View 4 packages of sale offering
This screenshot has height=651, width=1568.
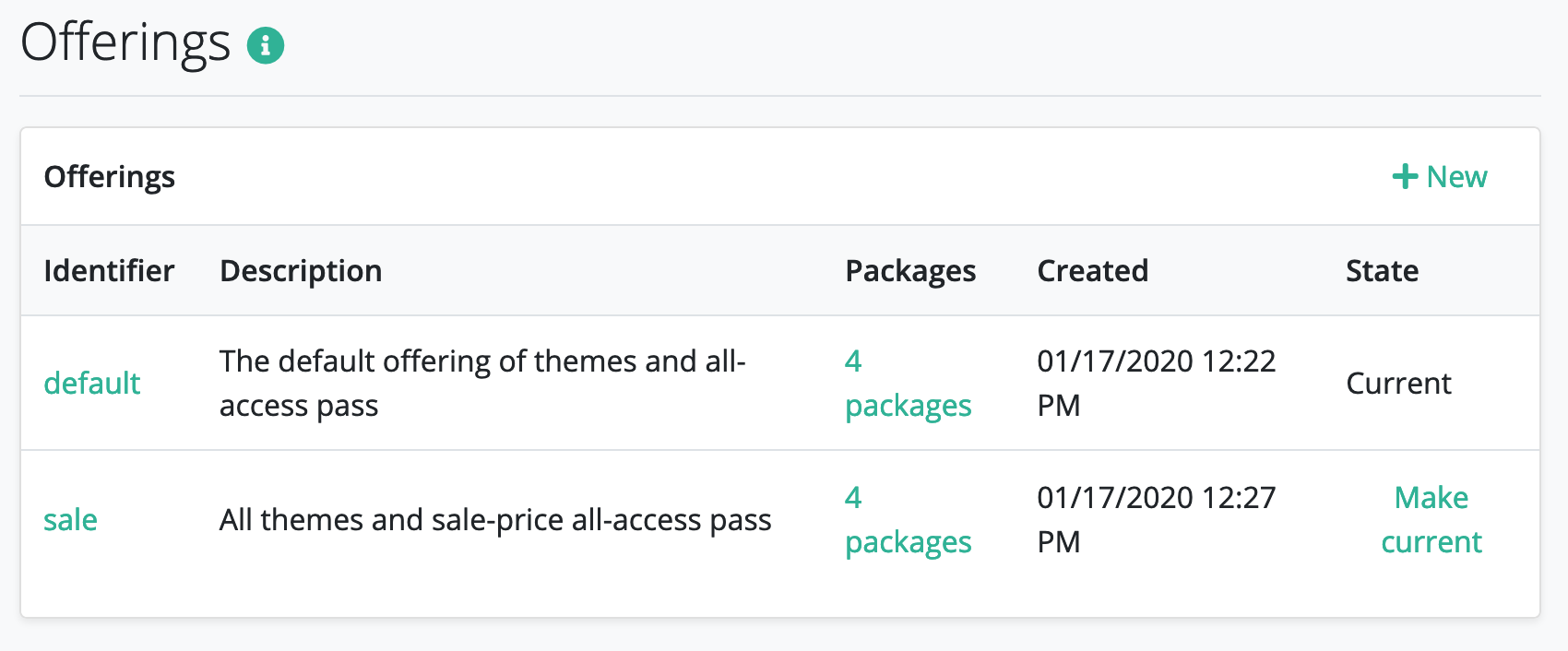click(909, 519)
